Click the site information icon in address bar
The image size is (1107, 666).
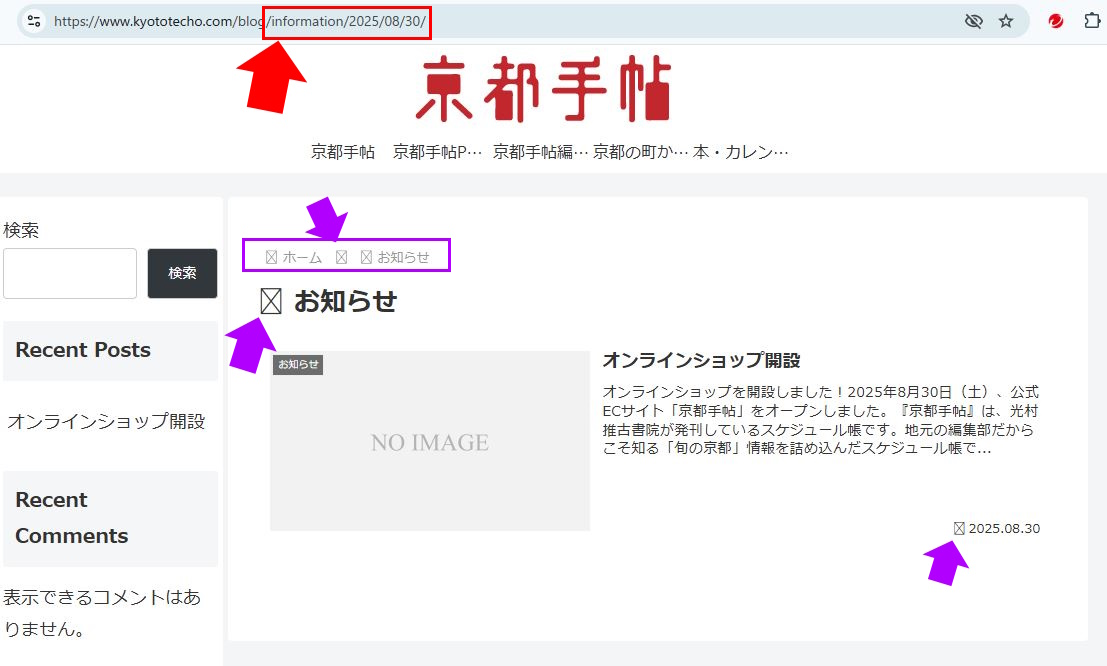33,21
